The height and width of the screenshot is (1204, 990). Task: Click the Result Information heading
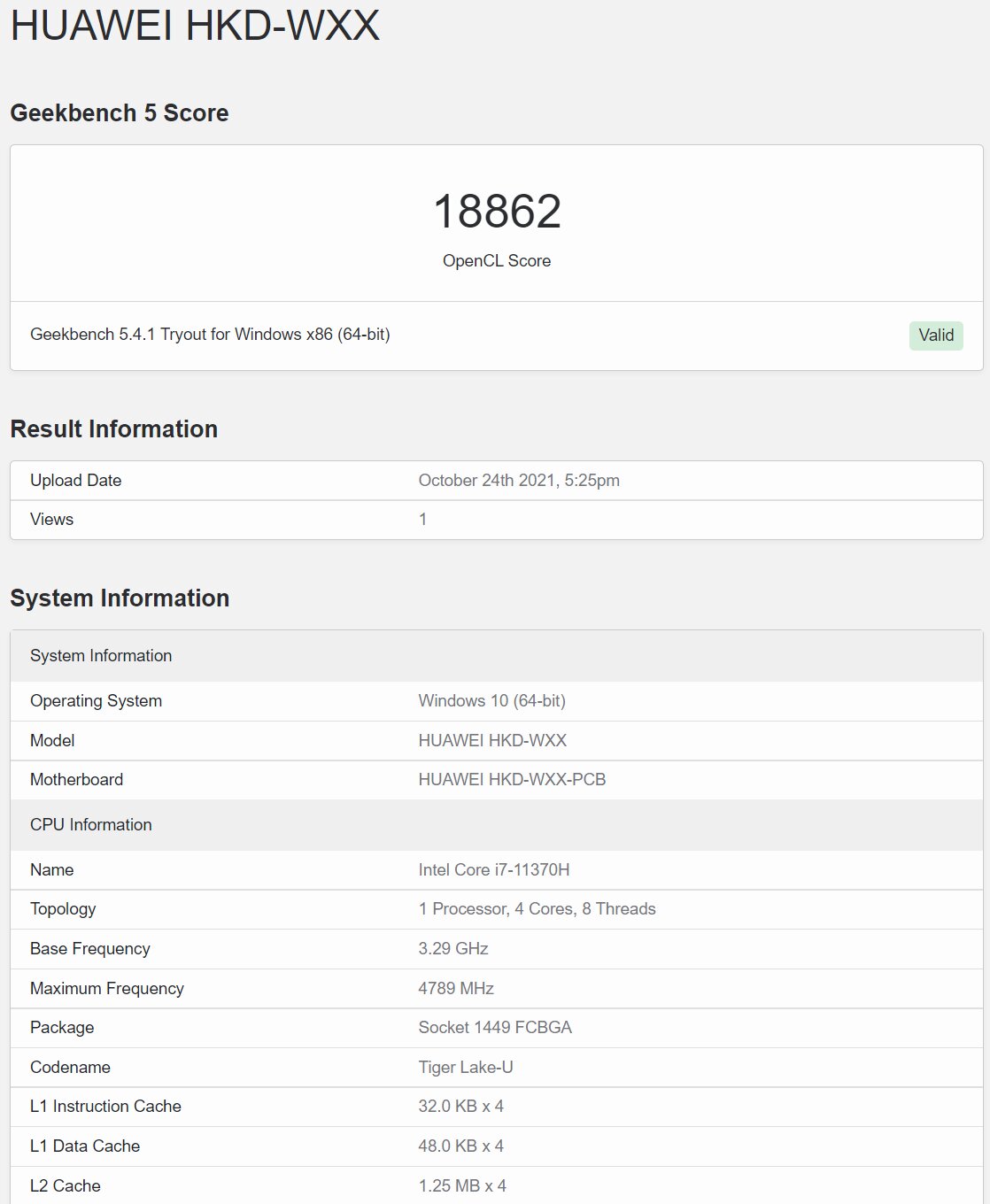pyautogui.click(x=114, y=428)
